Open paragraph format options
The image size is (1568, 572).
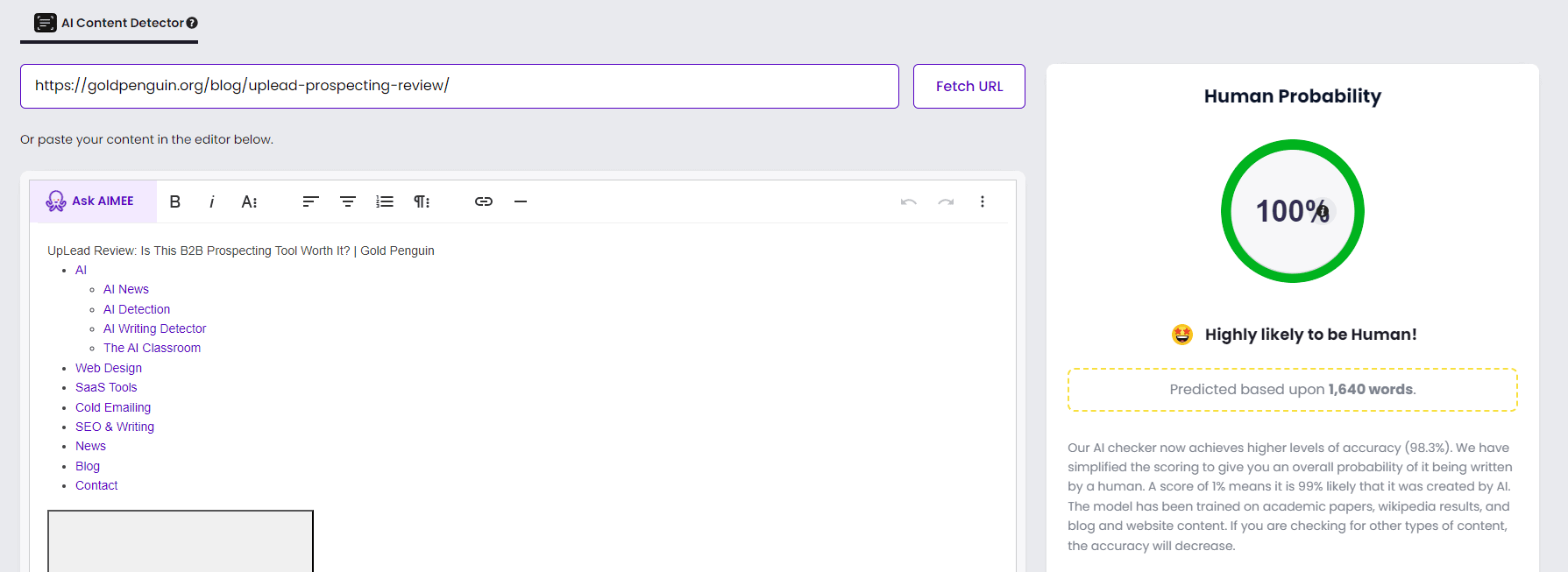coord(422,201)
